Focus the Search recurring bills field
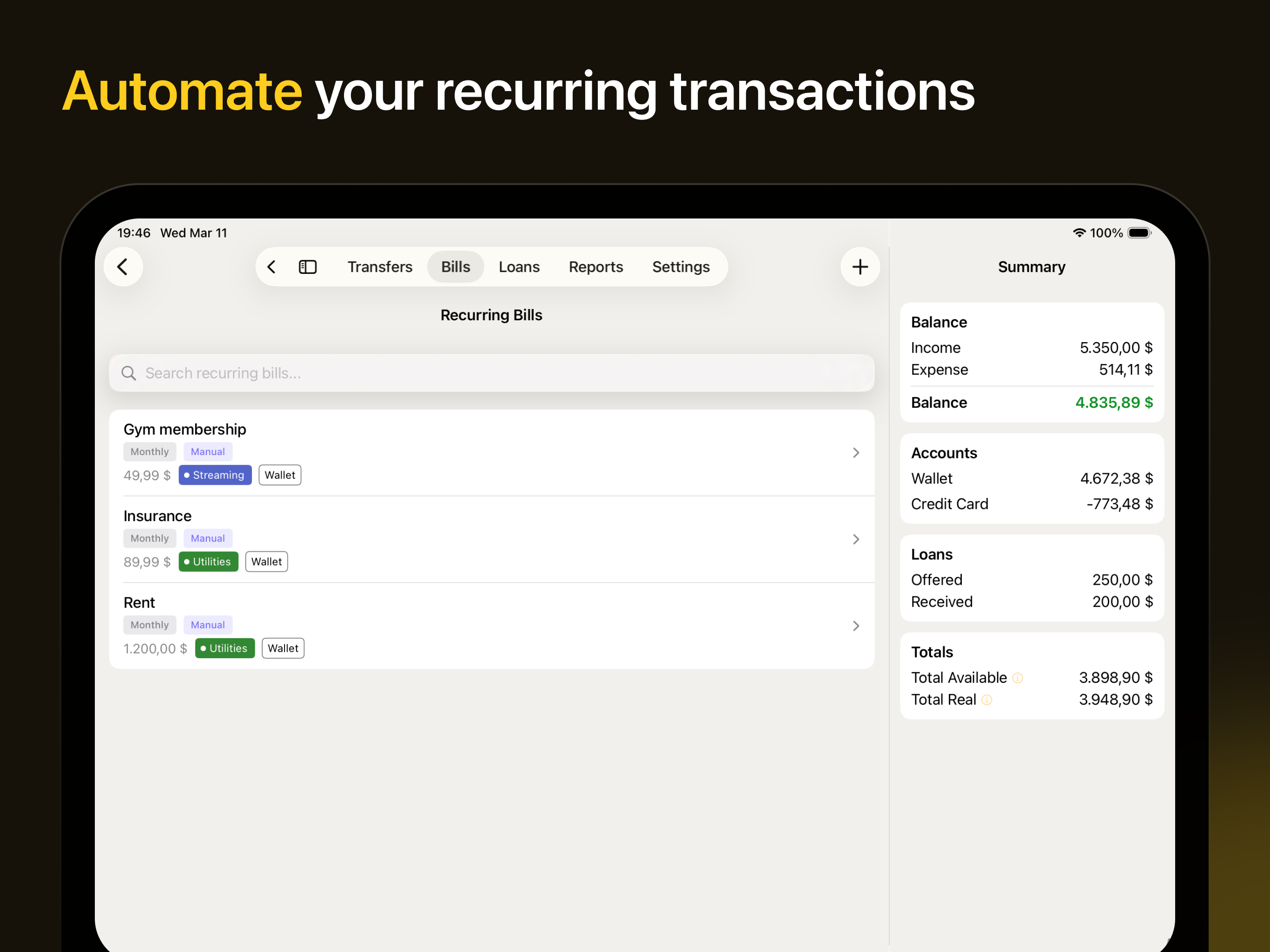 tap(491, 373)
